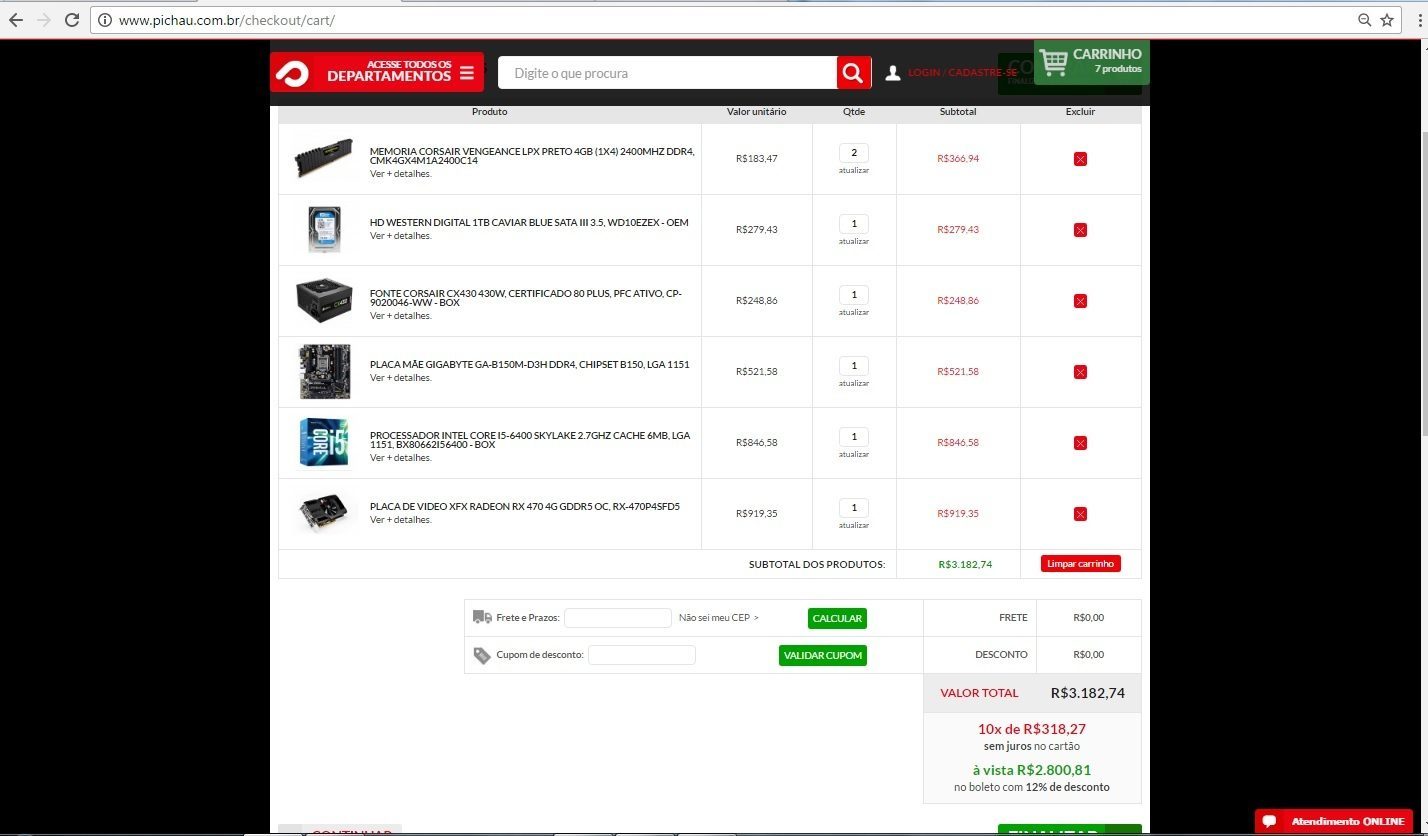Click the Limpar carrinho button
The width and height of the screenshot is (1428, 836).
[1080, 564]
